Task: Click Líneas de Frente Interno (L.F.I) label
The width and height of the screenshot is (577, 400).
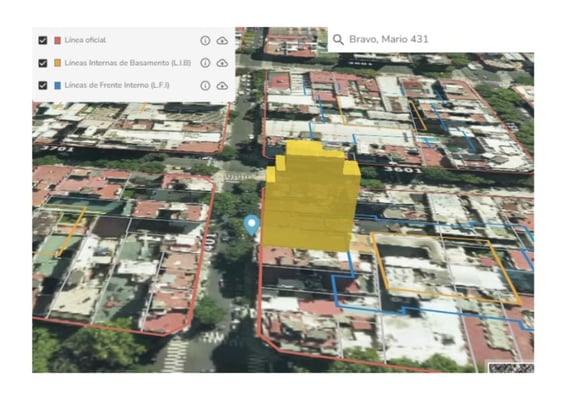Action: [117, 85]
